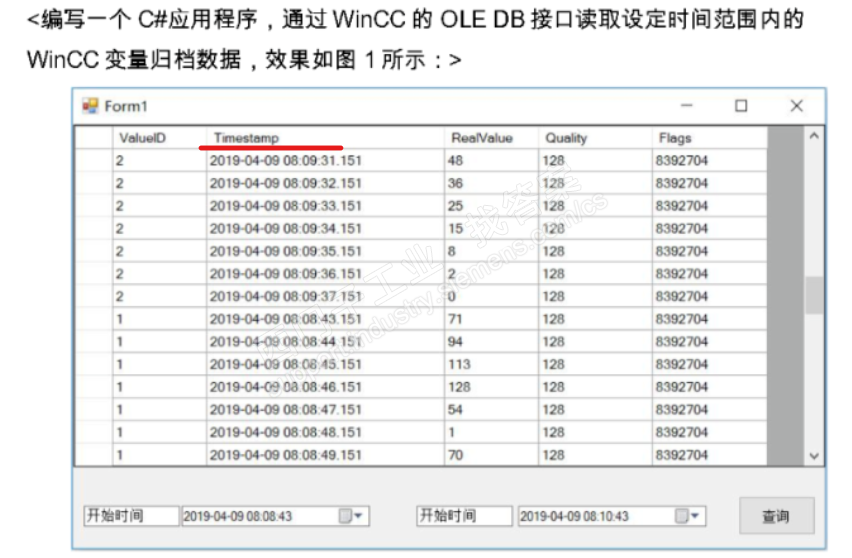This screenshot has height=558, width=852.
Task: Select cell 2019-04-09 08:08:46.151
Action: [x=325, y=387]
